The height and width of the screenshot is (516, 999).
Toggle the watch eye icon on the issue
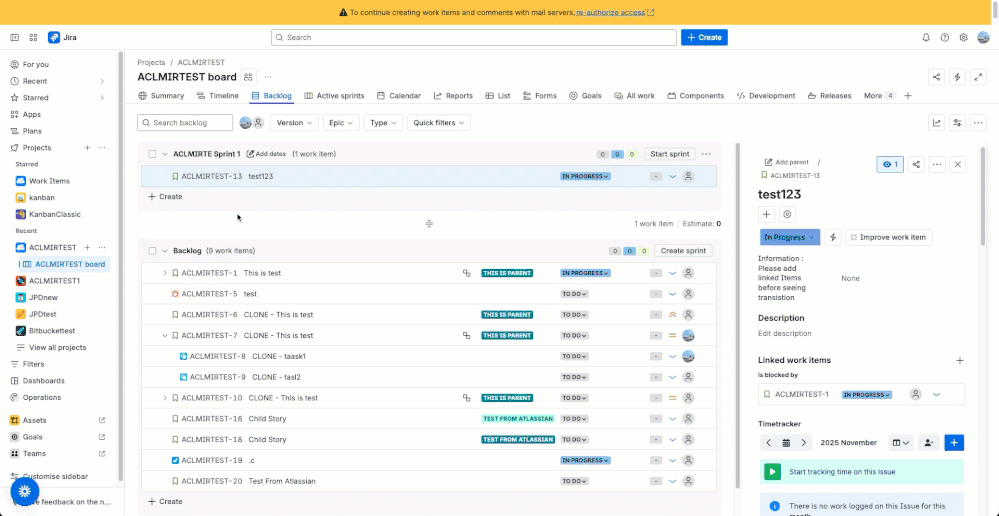889,164
